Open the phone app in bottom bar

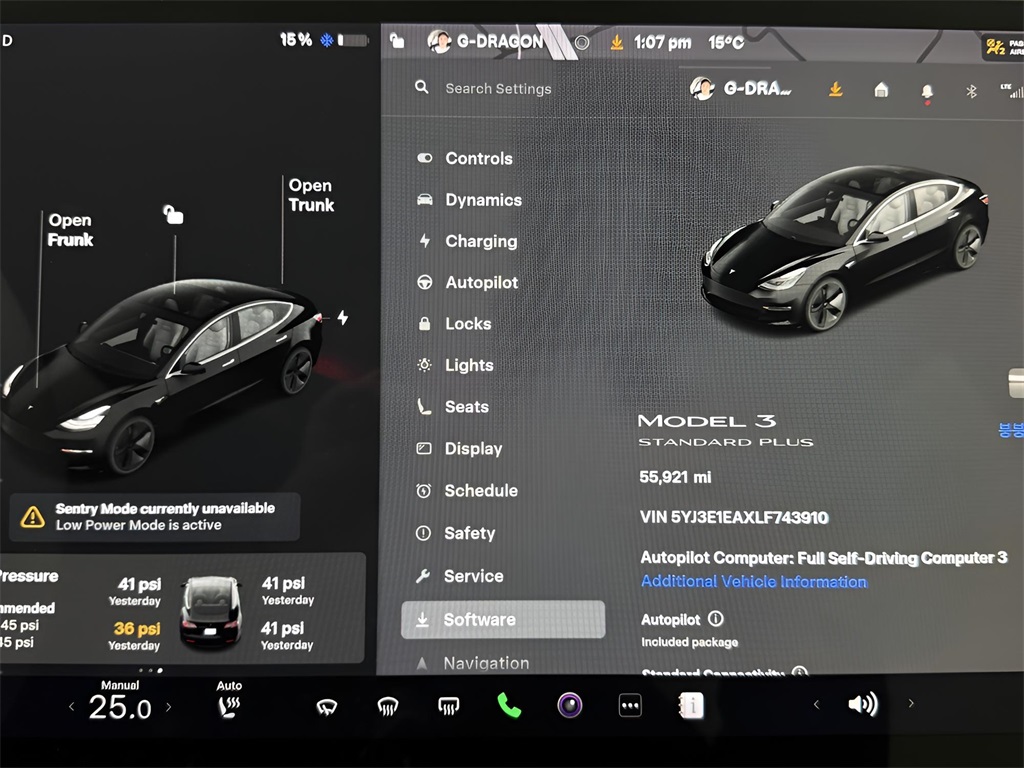point(509,706)
